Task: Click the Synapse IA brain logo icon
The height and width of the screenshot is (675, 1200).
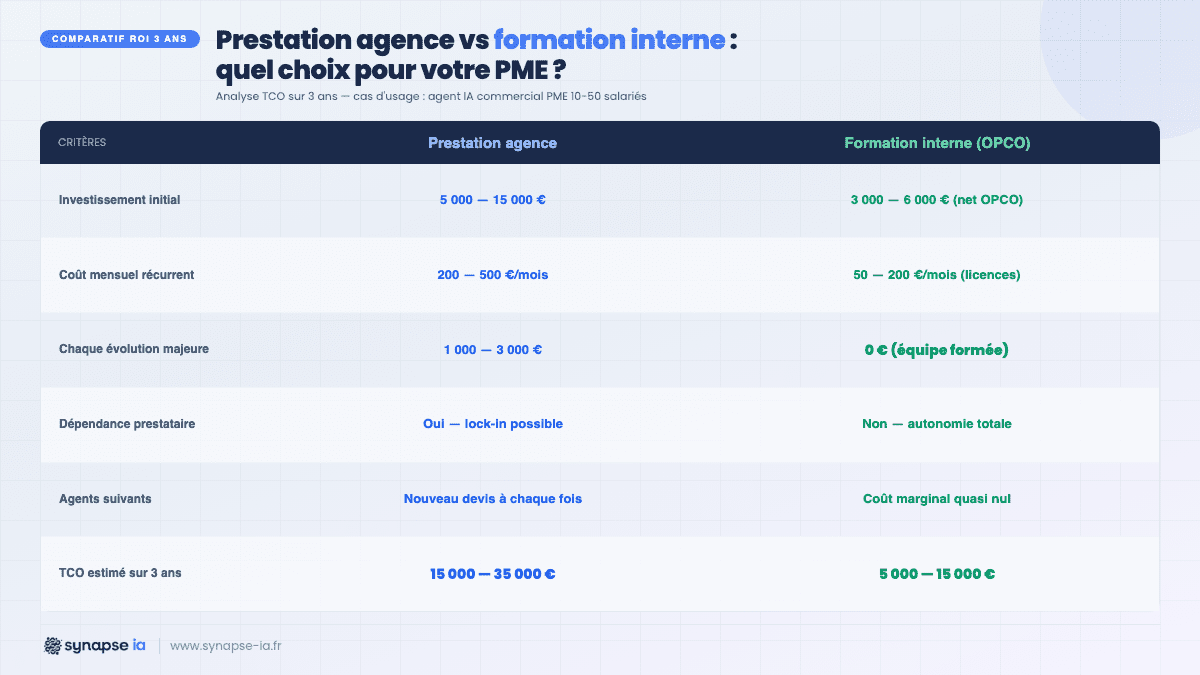Action: tap(53, 646)
